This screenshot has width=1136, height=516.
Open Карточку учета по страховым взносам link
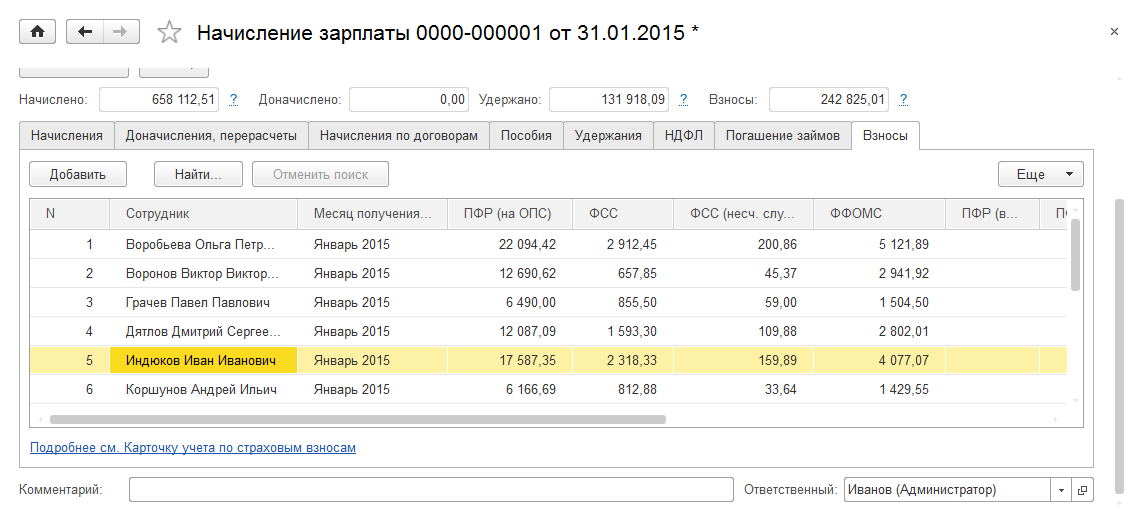(x=193, y=448)
